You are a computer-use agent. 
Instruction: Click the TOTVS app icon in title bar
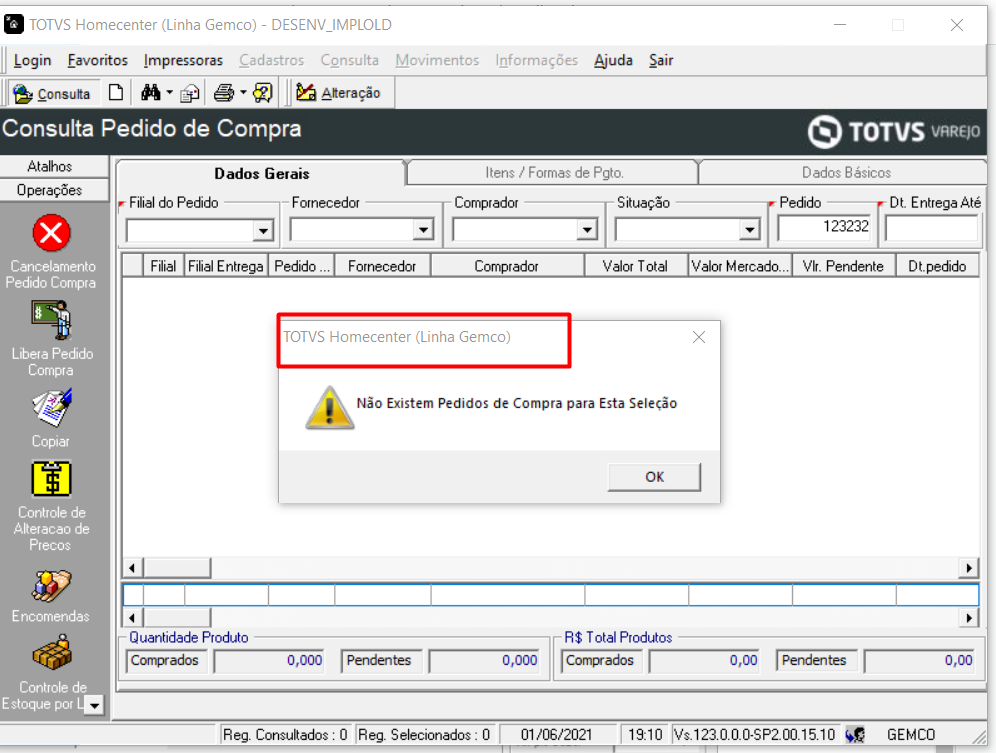[13, 24]
